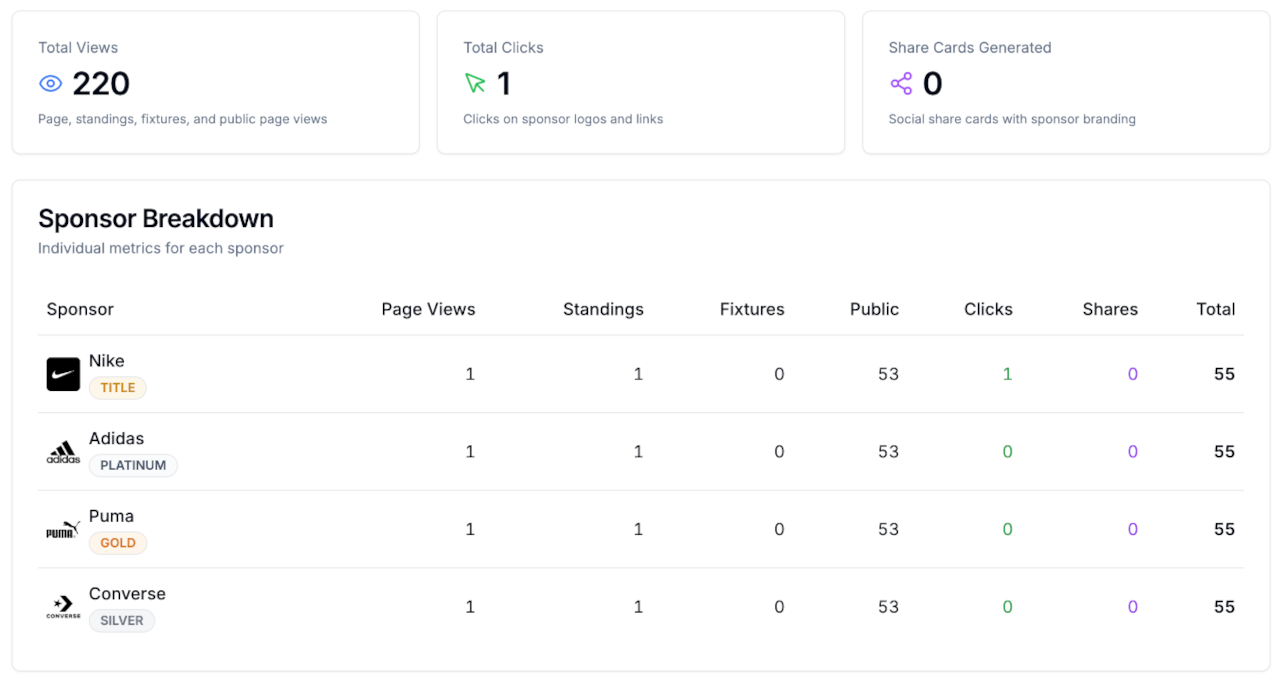
Task: Select the Clicks column header
Action: pos(988,309)
